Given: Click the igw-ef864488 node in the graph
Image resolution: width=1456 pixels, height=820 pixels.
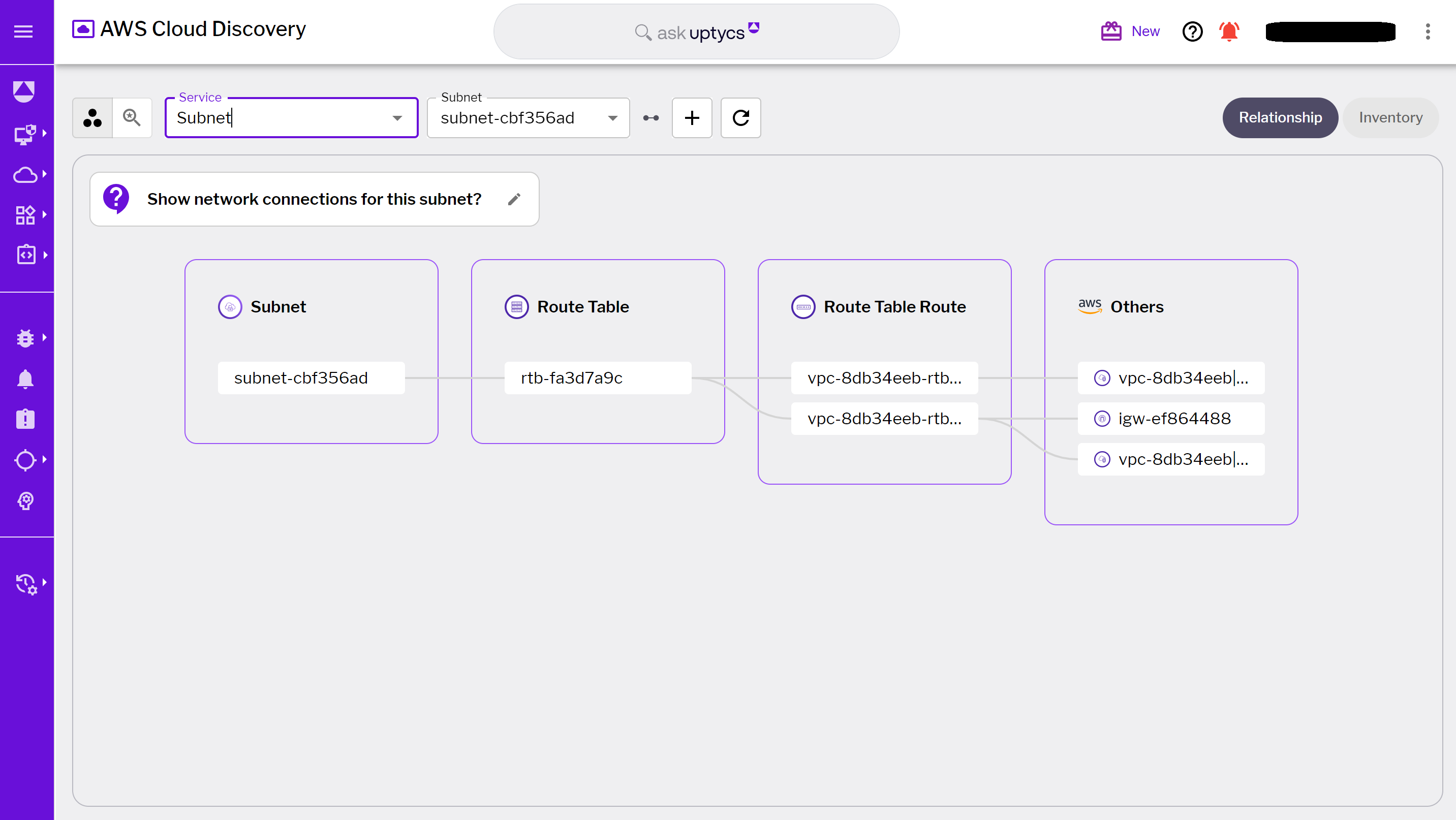Looking at the screenshot, I should (1171, 418).
